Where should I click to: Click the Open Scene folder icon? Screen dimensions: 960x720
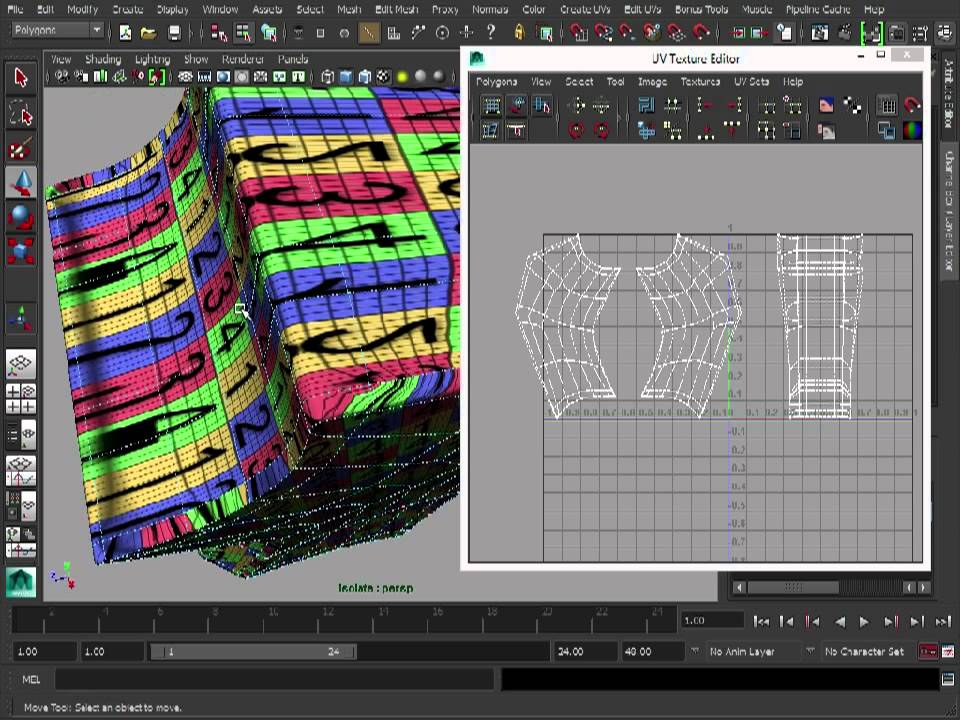(x=150, y=33)
